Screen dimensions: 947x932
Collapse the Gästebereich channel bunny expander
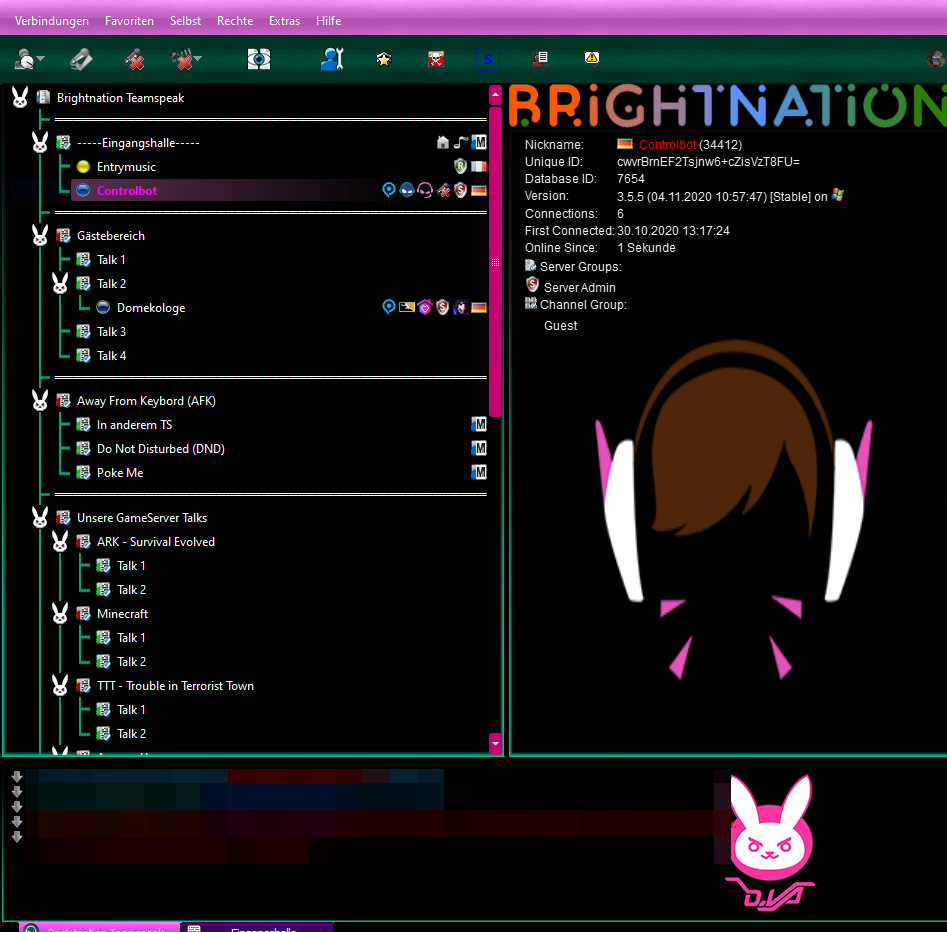pyautogui.click(x=40, y=236)
